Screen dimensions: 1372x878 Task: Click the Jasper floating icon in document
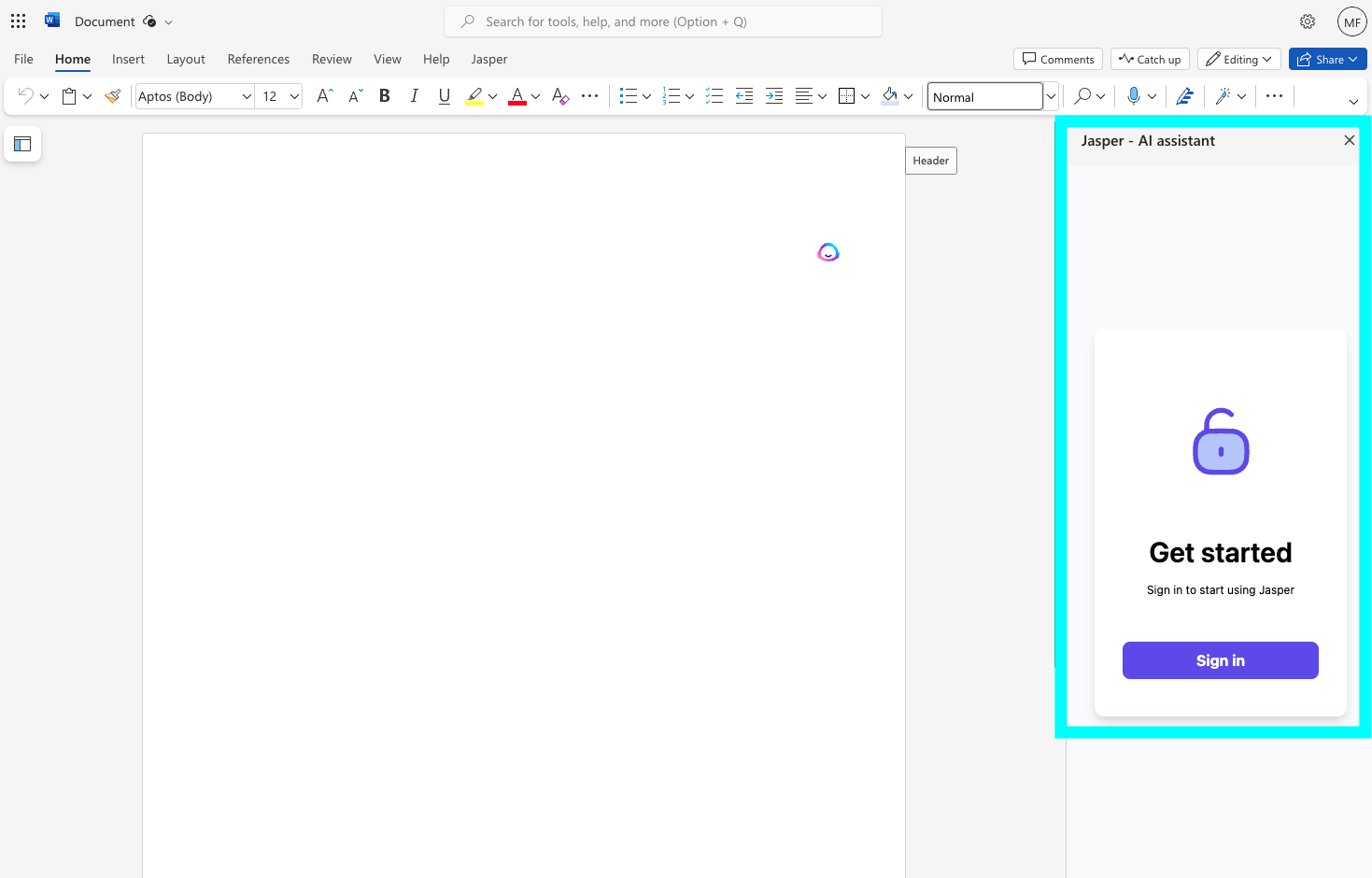click(828, 252)
